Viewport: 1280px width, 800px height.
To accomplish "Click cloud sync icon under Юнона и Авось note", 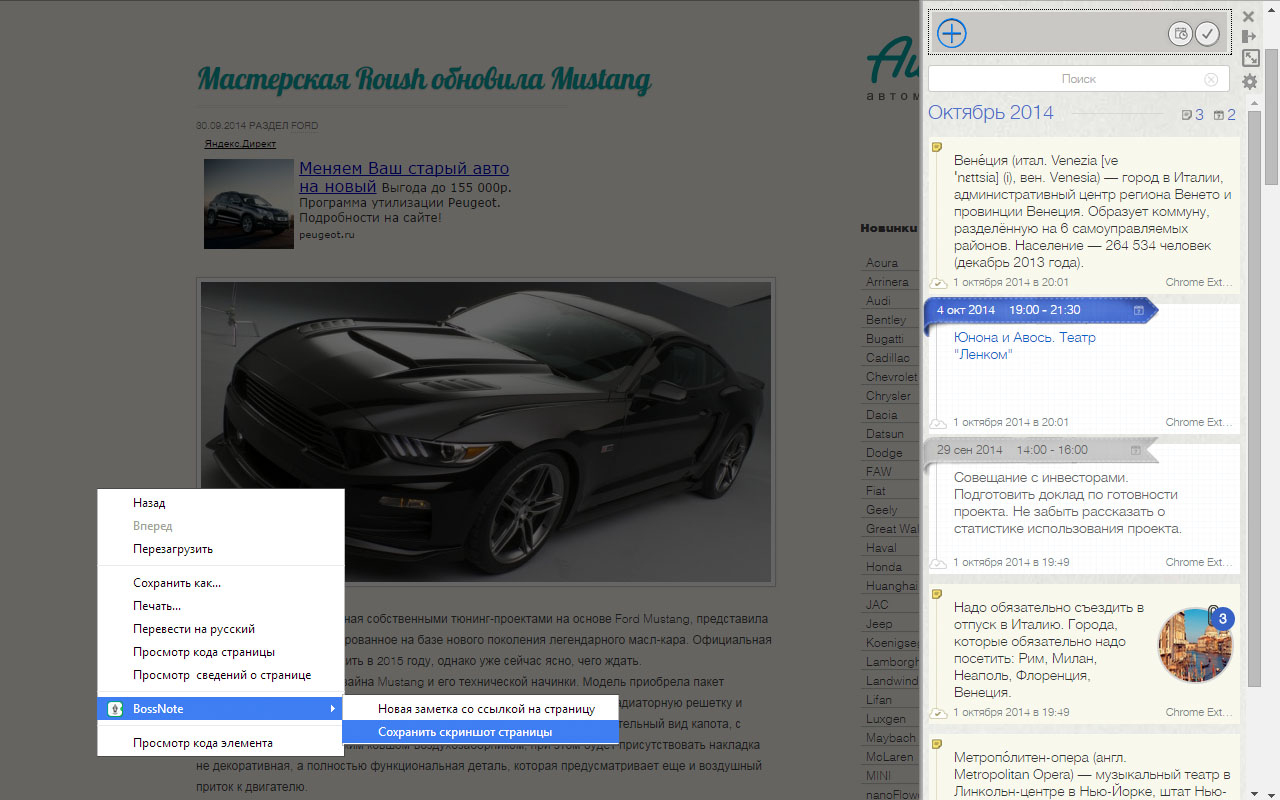I will pos(938,423).
